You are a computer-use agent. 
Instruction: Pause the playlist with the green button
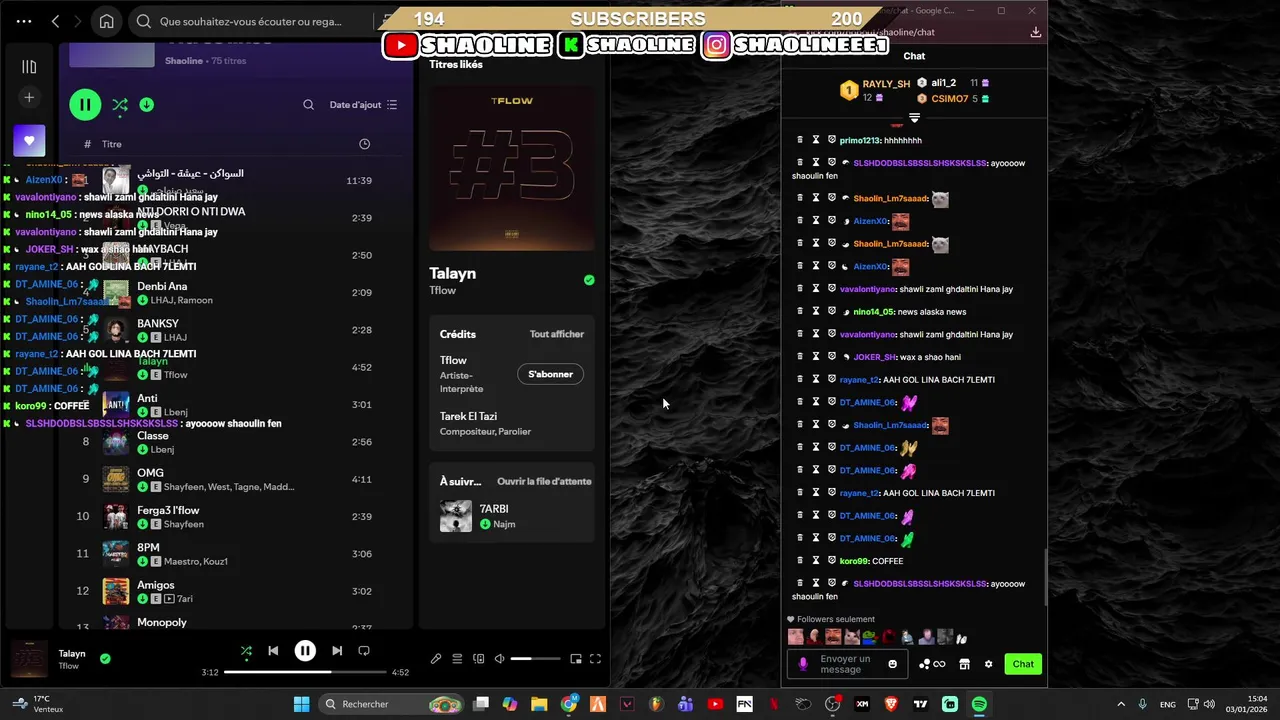coord(85,104)
